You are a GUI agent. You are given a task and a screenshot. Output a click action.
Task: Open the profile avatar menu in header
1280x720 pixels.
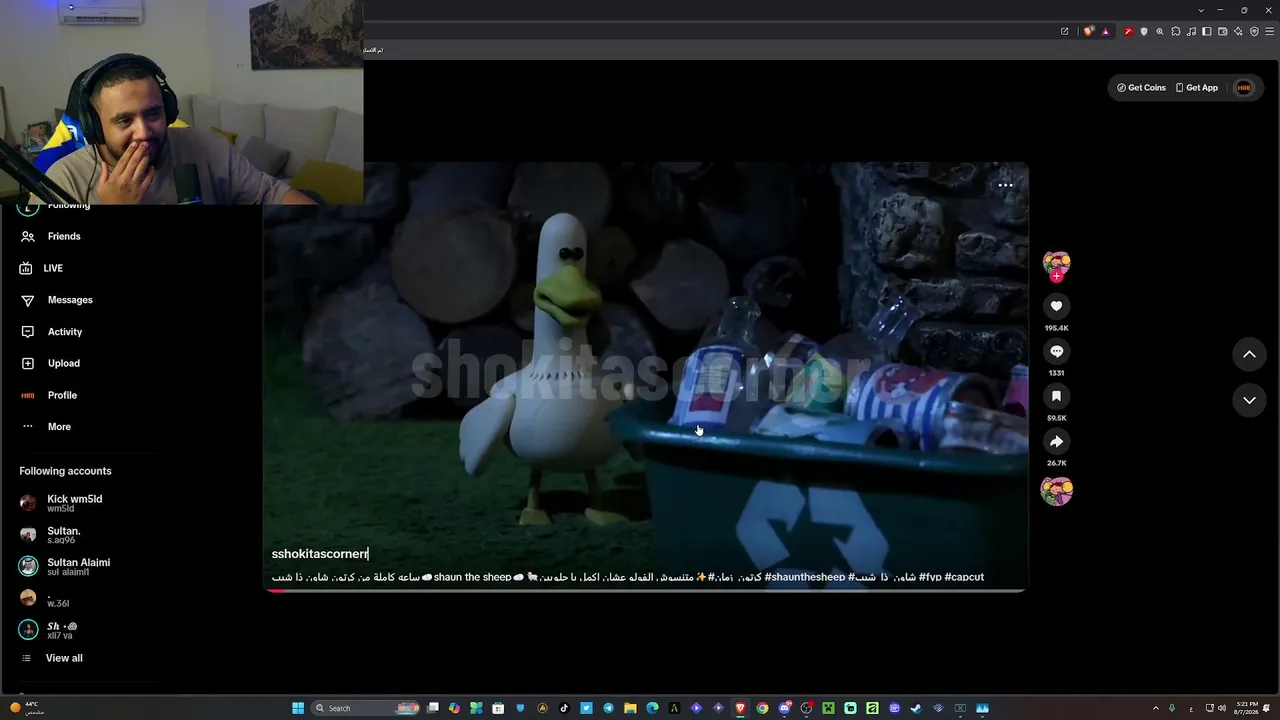pyautogui.click(x=1244, y=88)
